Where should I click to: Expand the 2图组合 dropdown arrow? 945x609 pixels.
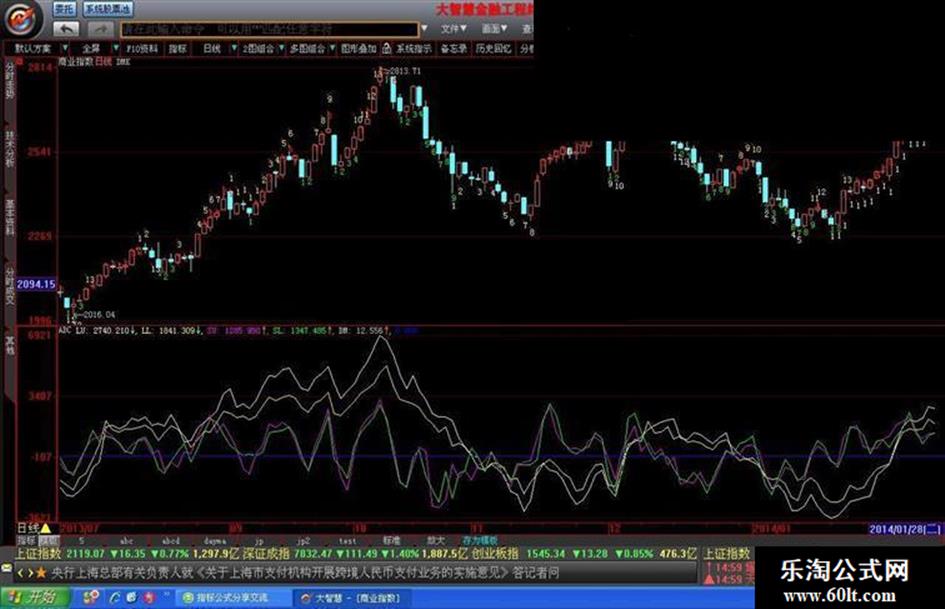click(x=281, y=48)
